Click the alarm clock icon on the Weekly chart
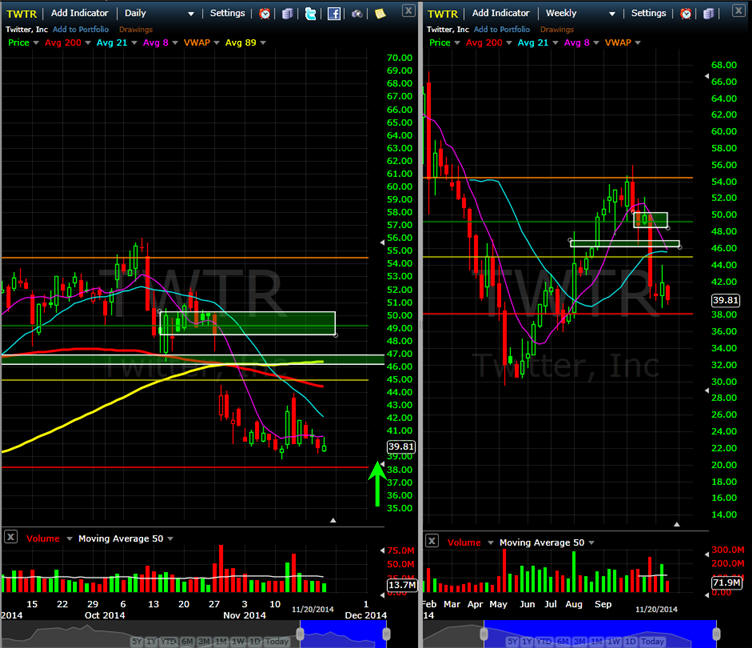The width and height of the screenshot is (752, 648). 687,13
